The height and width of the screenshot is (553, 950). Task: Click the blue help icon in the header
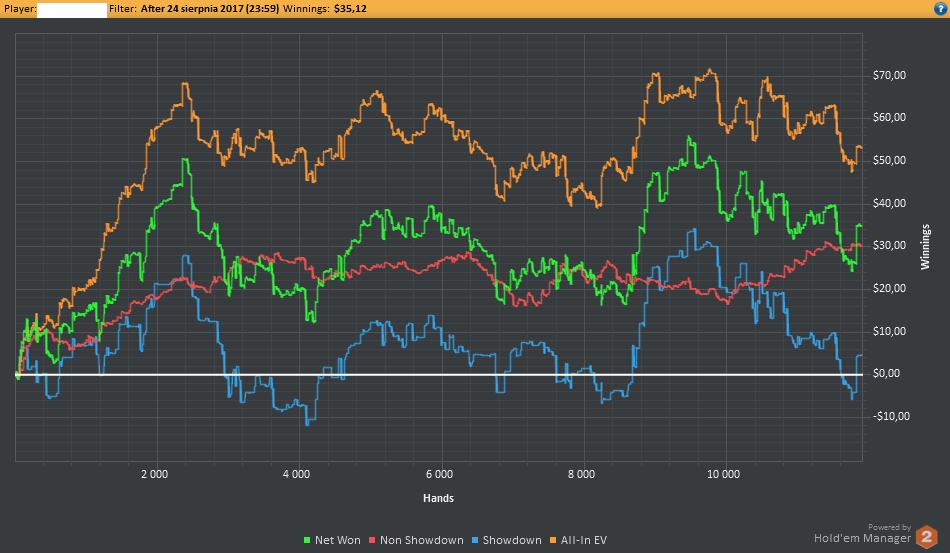point(940,8)
